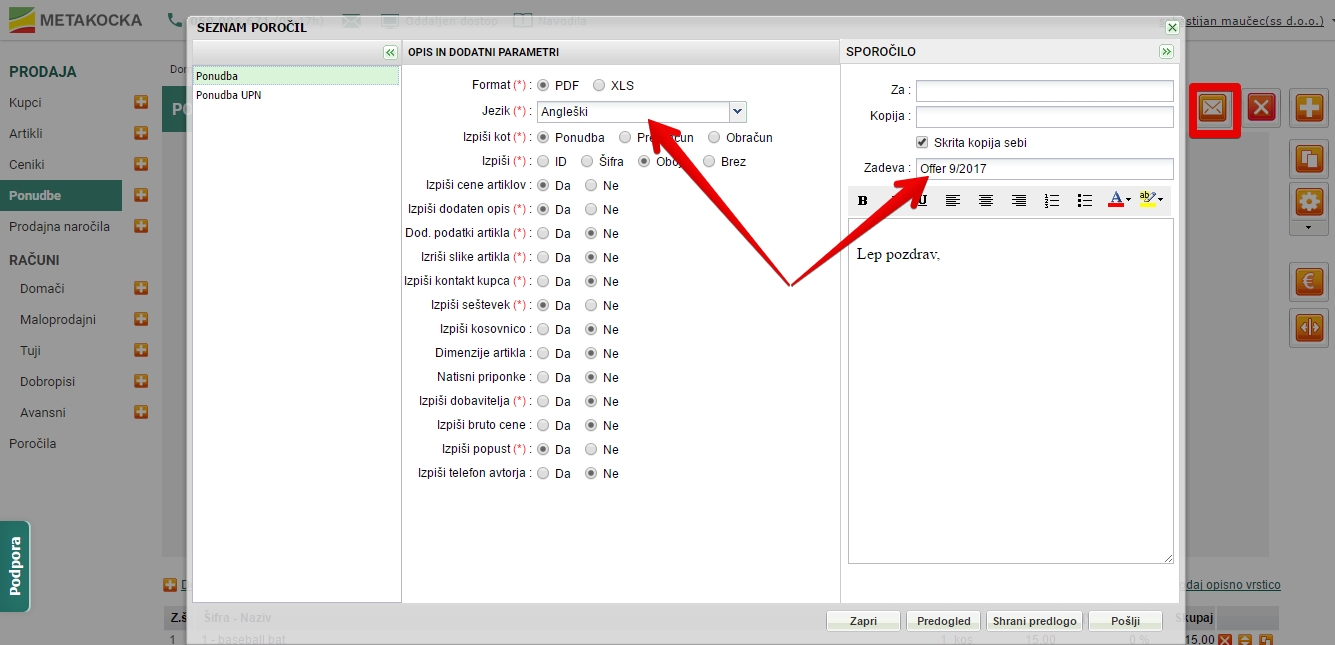Collapse the Seznam poročil list panel
Viewport: 1335px width, 645px height.
(390, 52)
